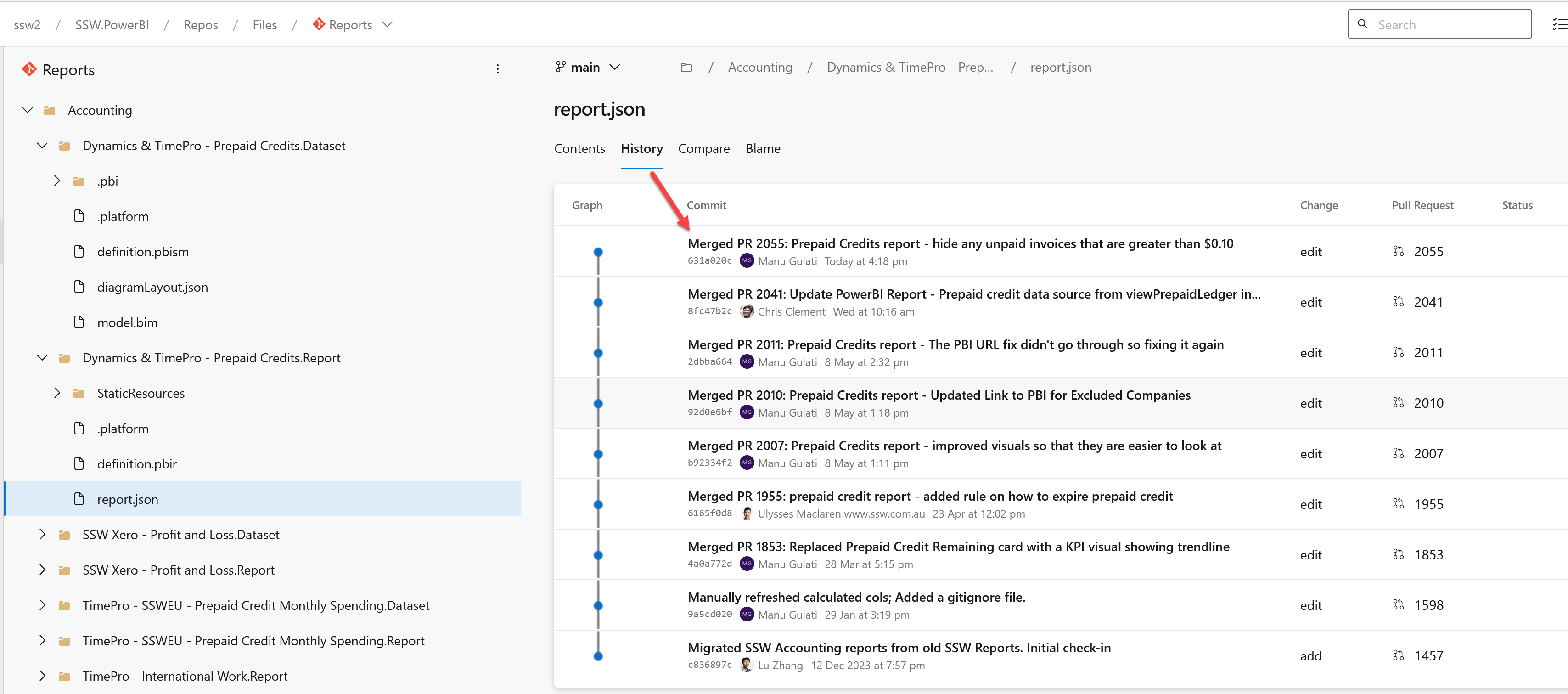Open the Contents tab
This screenshot has height=694, width=1568.
click(579, 148)
